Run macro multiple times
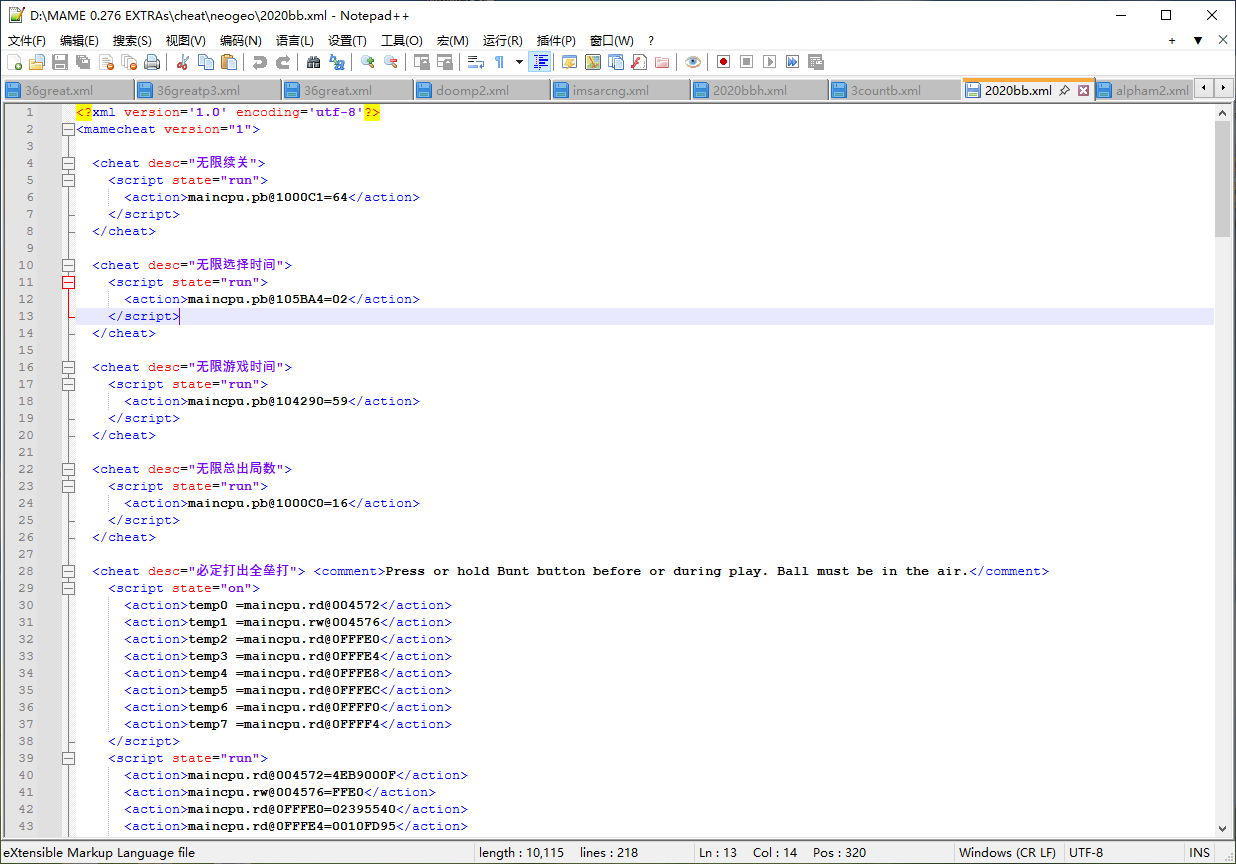Viewport: 1236px width, 864px height. (x=792, y=62)
